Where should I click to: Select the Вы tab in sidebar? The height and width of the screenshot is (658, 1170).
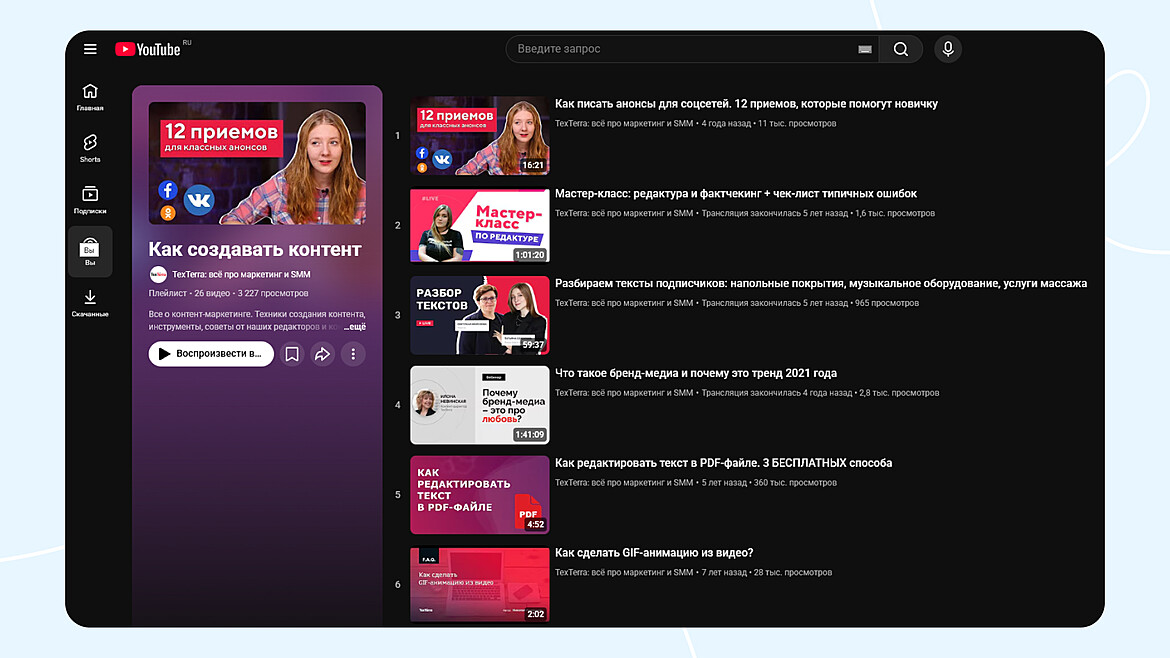[90, 252]
